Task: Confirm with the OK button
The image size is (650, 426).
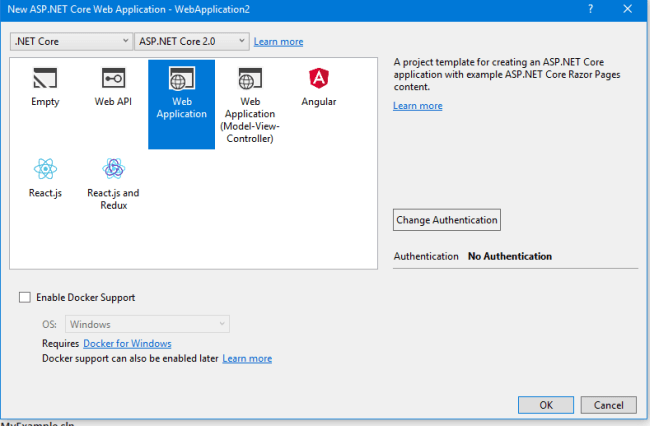Action: (x=546, y=405)
